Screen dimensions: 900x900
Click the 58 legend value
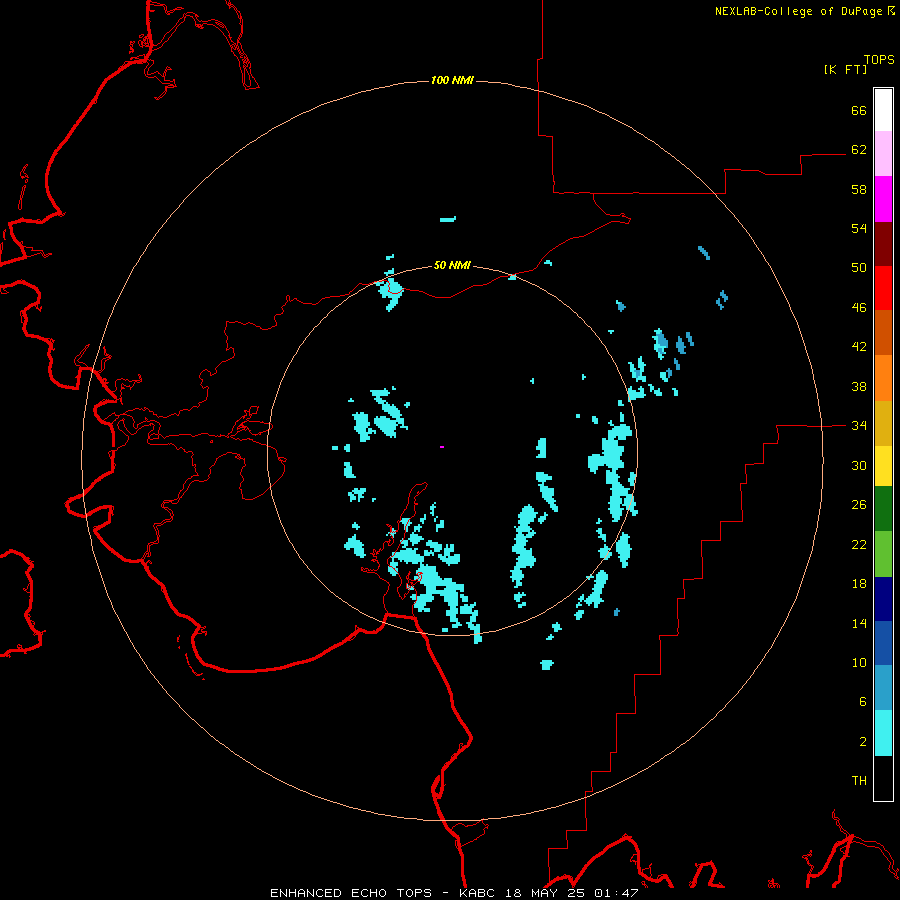[859, 189]
